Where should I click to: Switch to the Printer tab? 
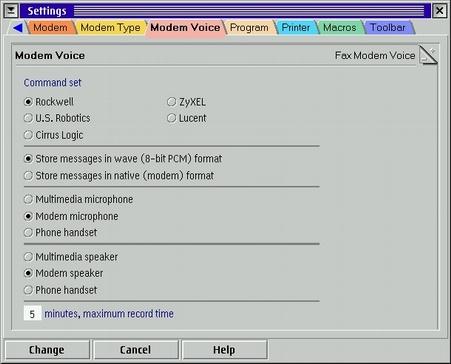point(296,28)
